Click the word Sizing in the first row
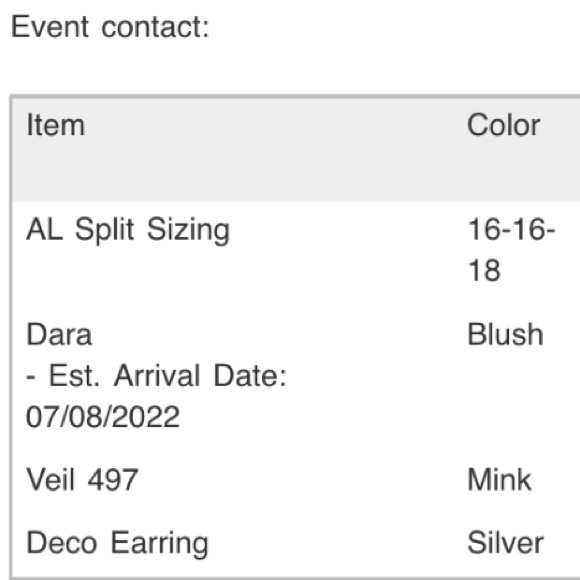This screenshot has width=580, height=580. point(188,231)
